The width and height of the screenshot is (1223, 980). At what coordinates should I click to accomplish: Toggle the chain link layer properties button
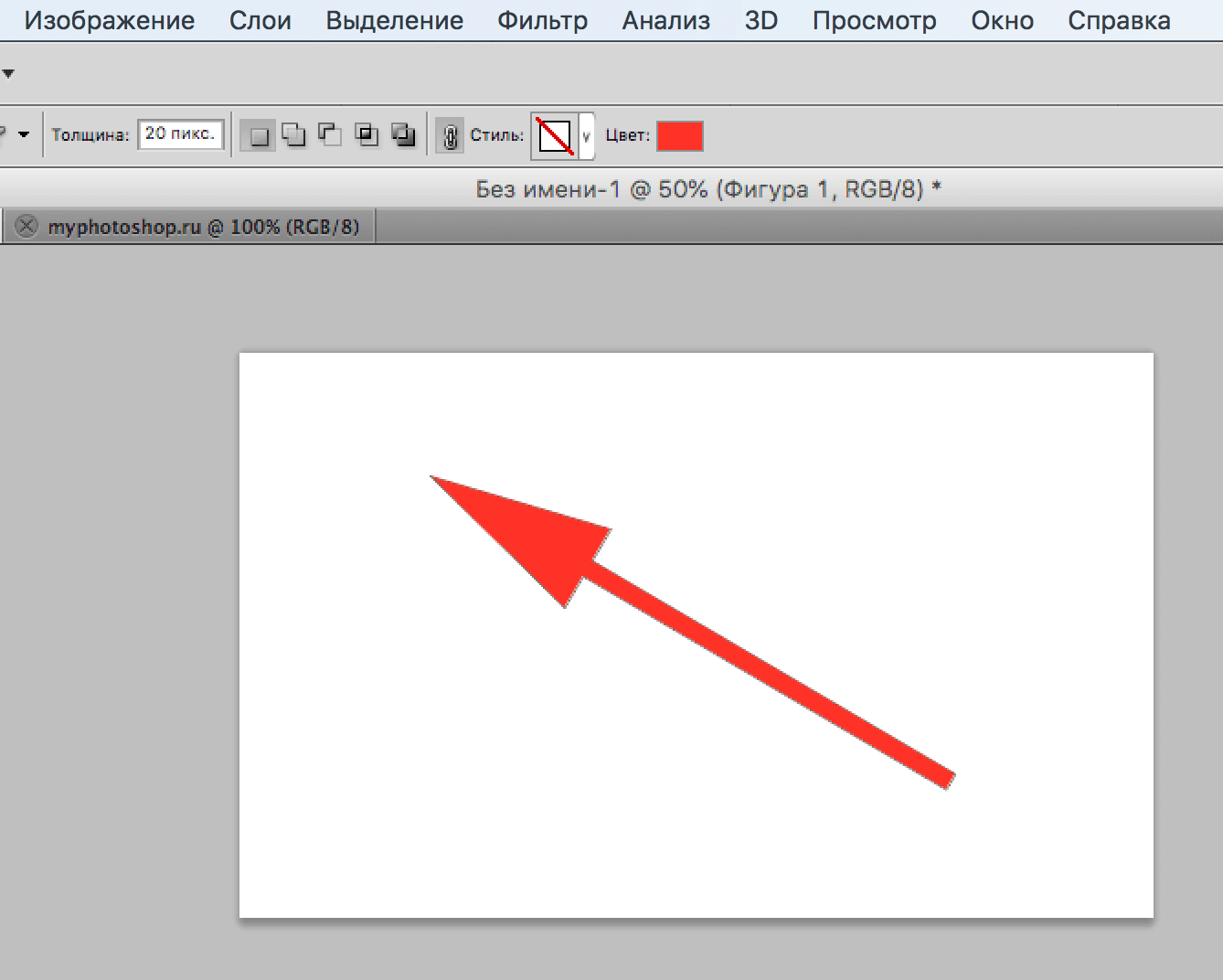point(450,136)
